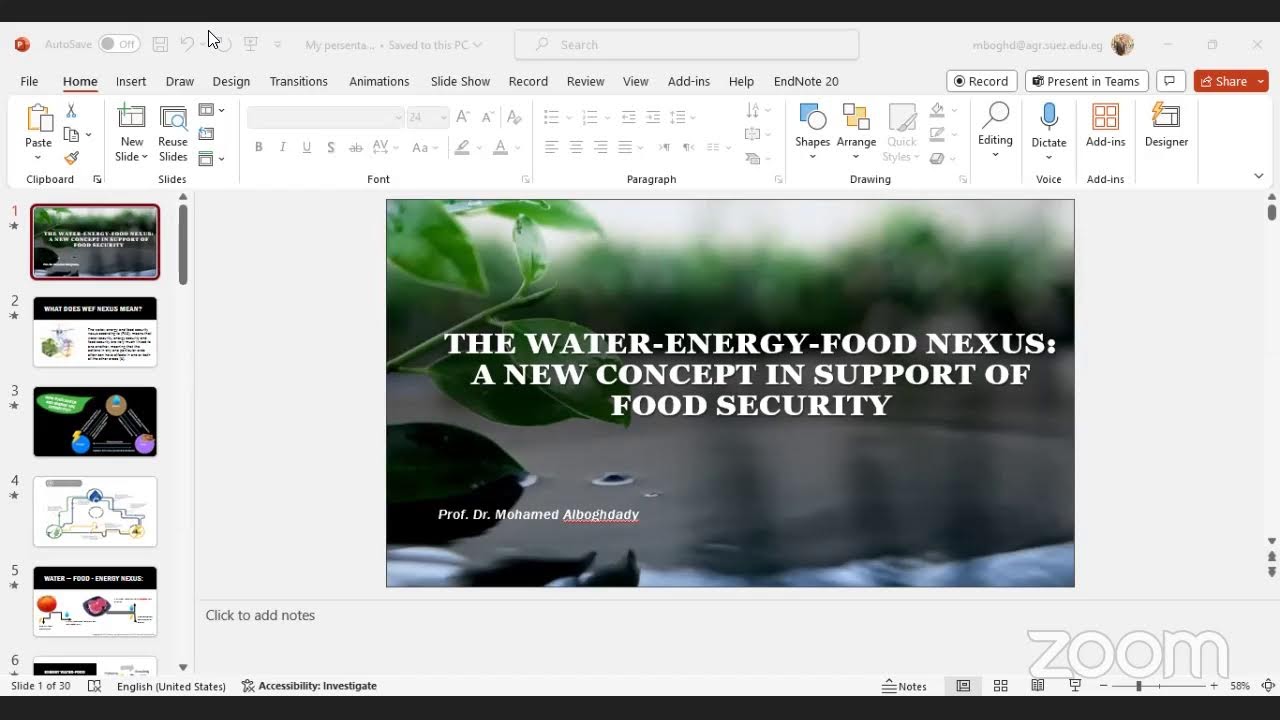Toggle Underline formatting
1280x720 pixels.
307,147
